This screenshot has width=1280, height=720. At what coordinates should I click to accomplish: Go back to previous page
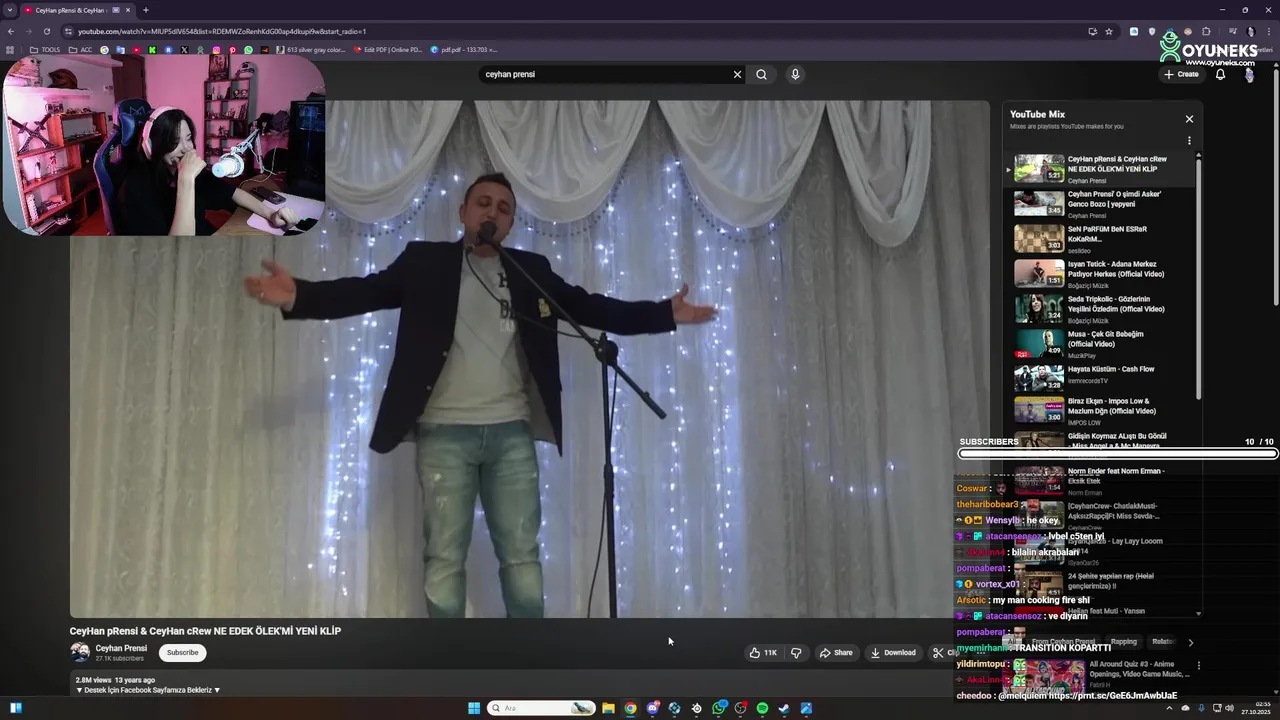[x=11, y=31]
